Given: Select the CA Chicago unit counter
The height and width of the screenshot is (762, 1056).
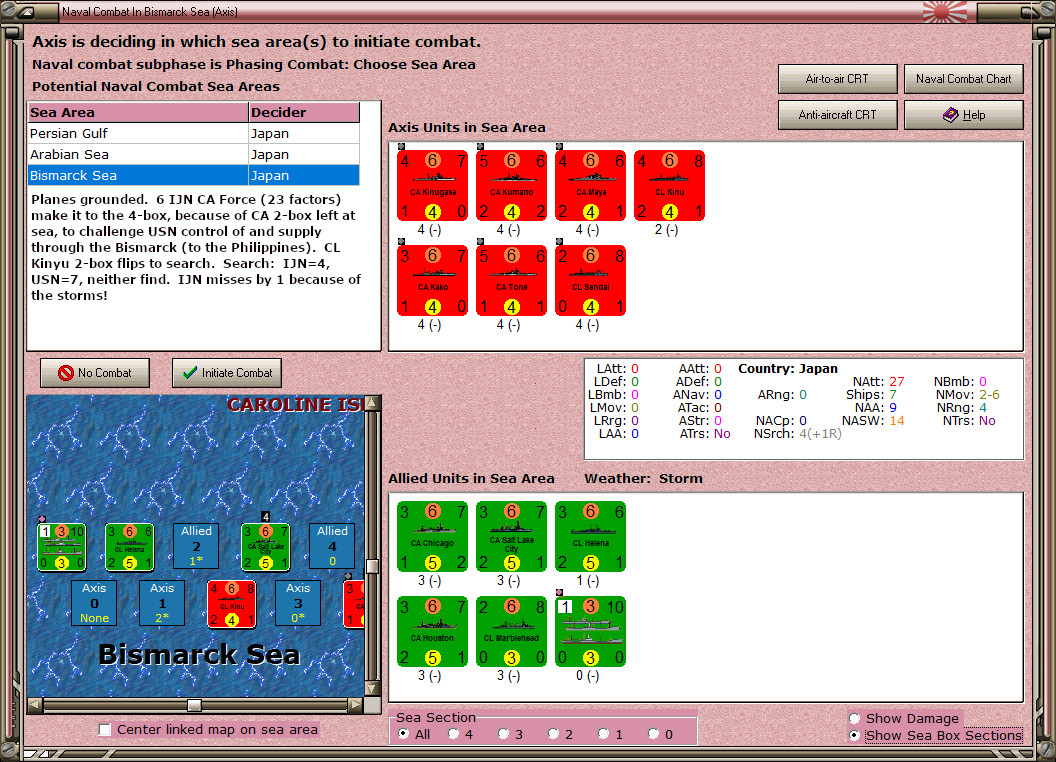Looking at the screenshot, I should pos(432,536).
